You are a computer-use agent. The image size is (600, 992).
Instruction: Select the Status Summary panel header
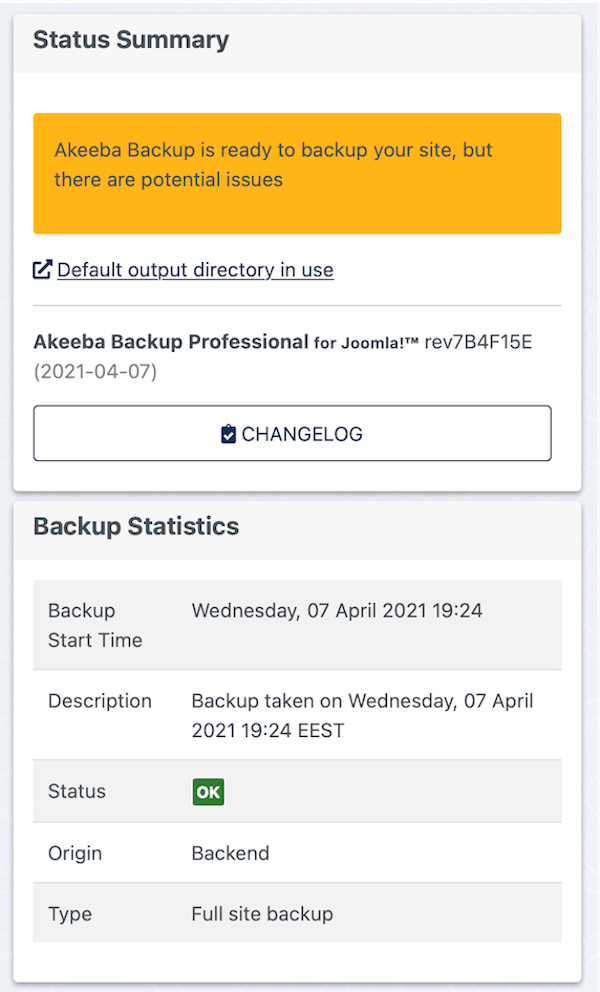click(297, 43)
